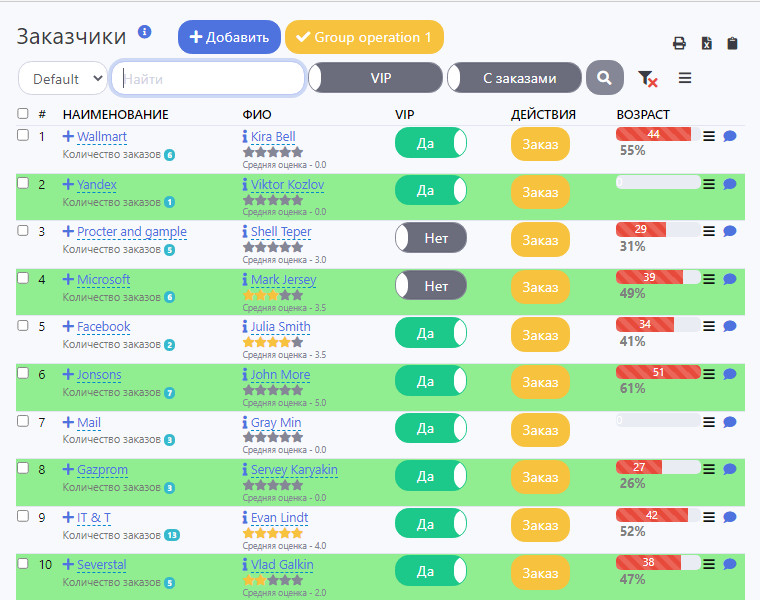
Task: Export the table to Excel file icon
Action: [707, 44]
